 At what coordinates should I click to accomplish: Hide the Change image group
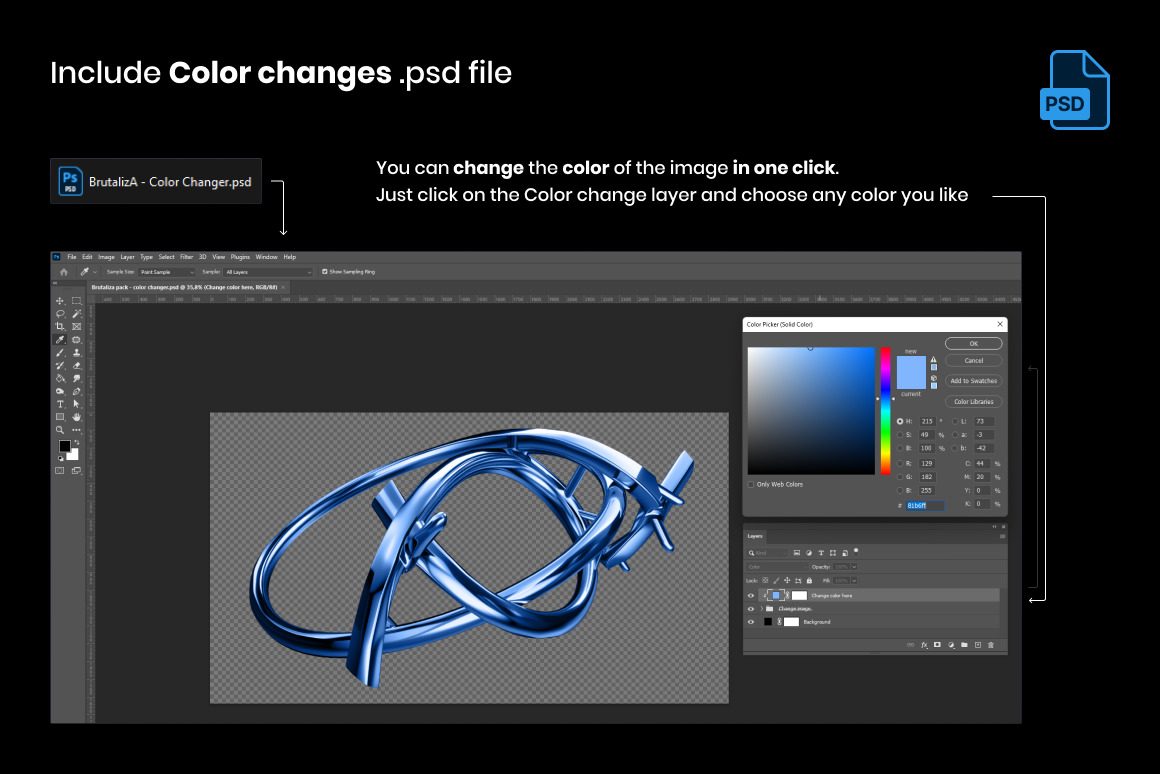click(x=751, y=609)
